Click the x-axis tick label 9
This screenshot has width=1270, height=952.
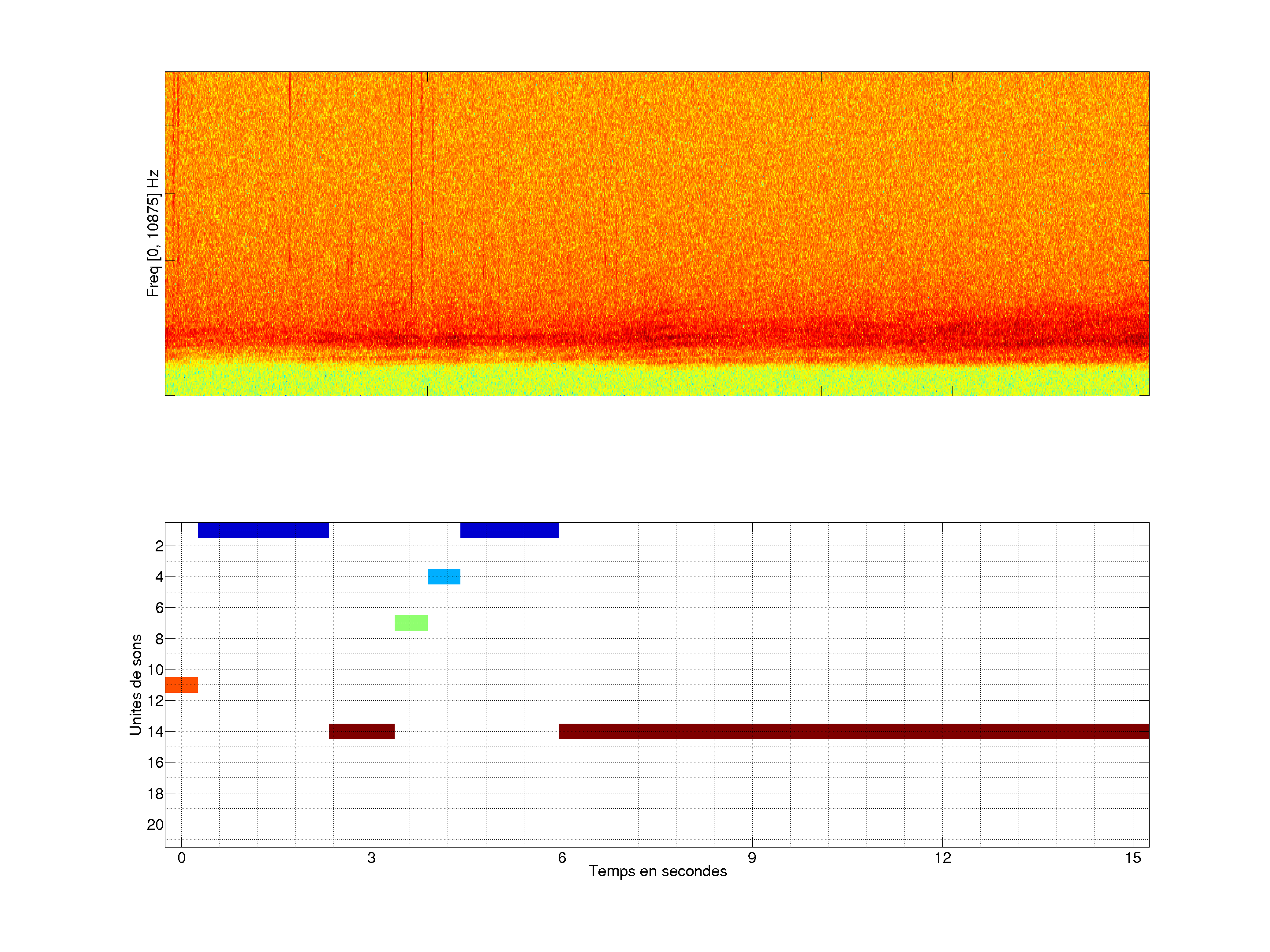(x=751, y=858)
